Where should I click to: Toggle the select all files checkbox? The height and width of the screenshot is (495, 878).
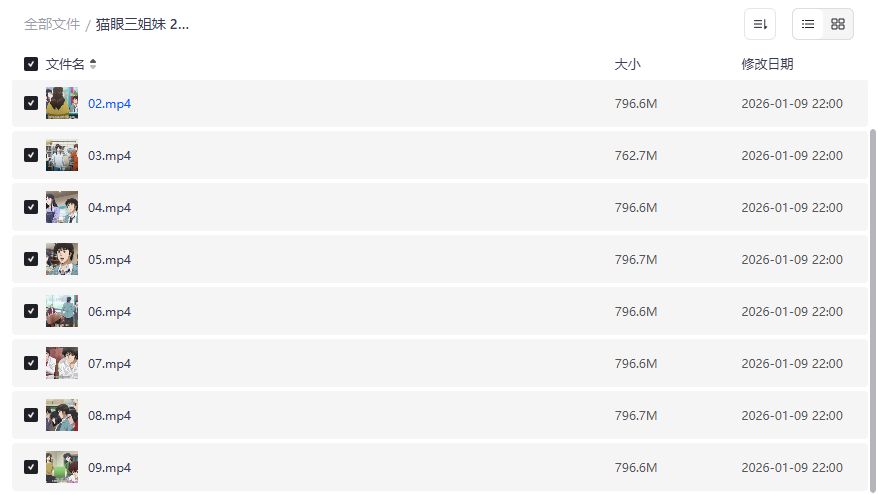[x=31, y=64]
